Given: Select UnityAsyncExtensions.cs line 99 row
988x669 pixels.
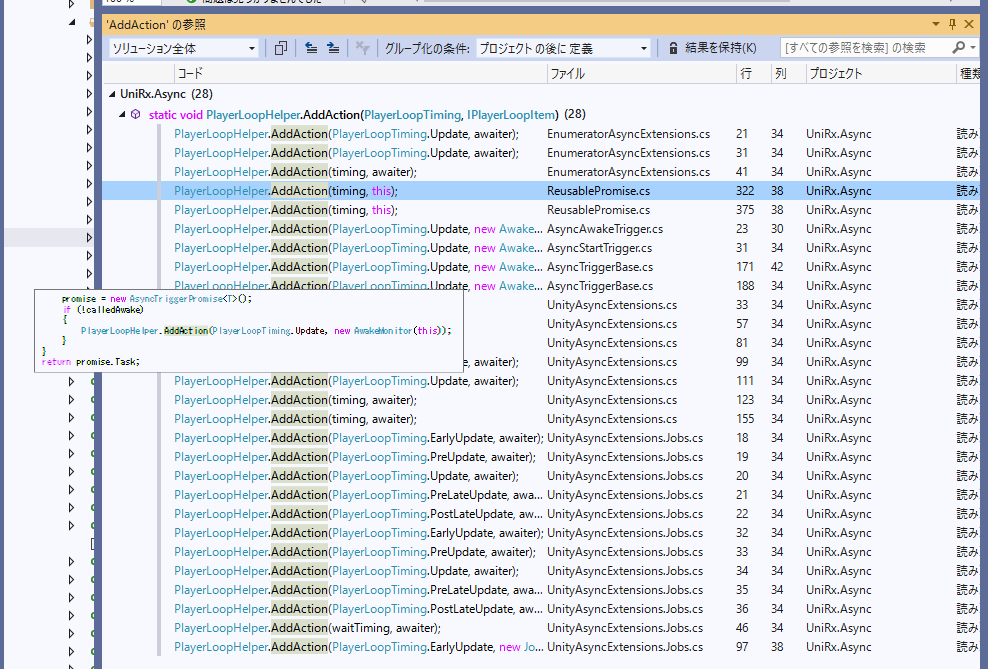Looking at the screenshot, I should tap(721, 362).
